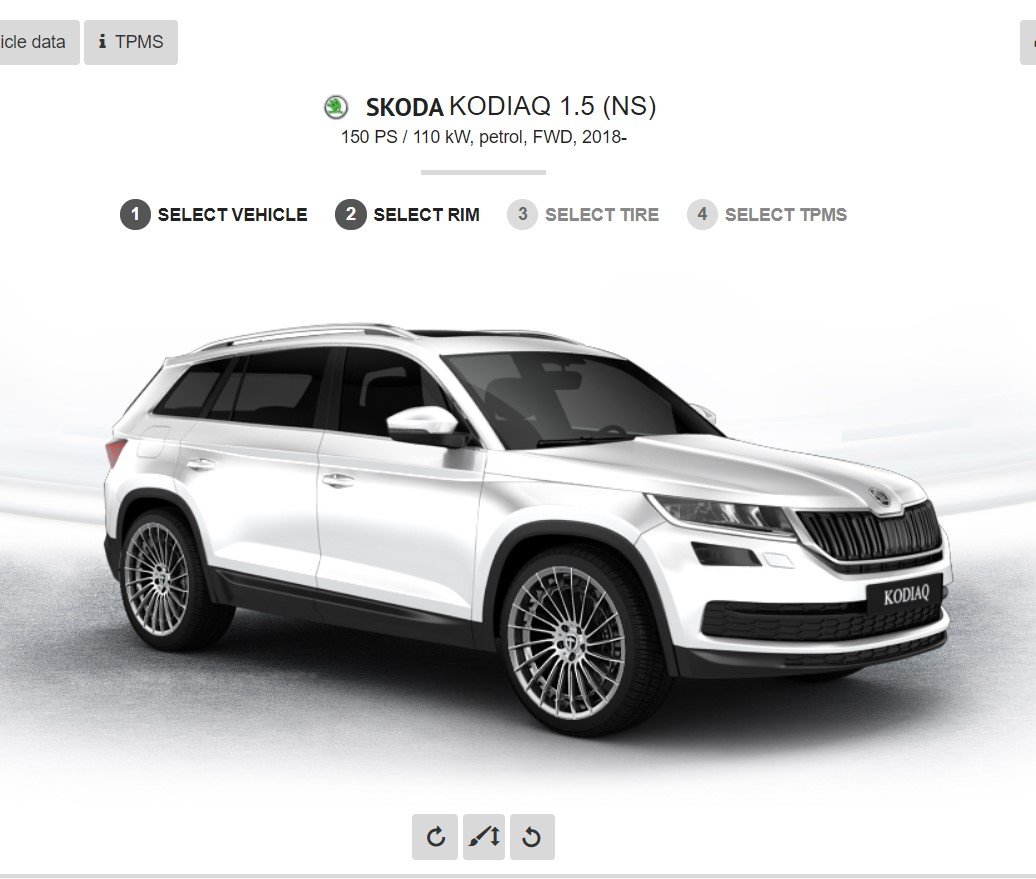Click the step 3 number circle
The width and height of the screenshot is (1036, 879).
[x=523, y=214]
